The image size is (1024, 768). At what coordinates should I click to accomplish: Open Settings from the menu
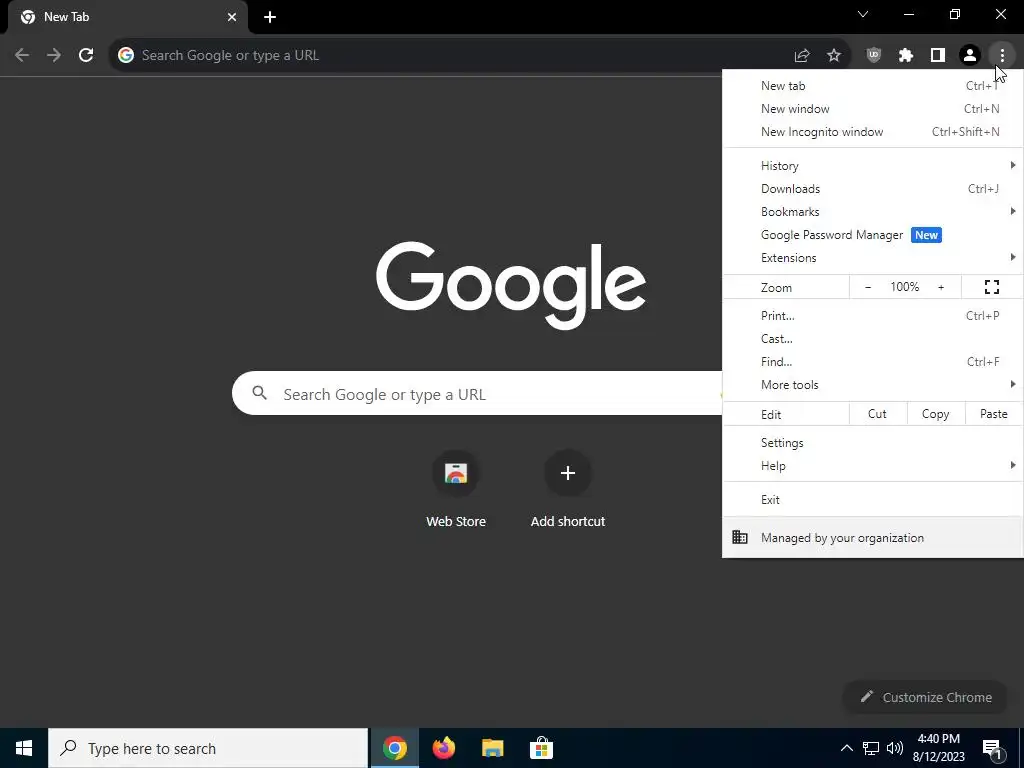coord(872,443)
